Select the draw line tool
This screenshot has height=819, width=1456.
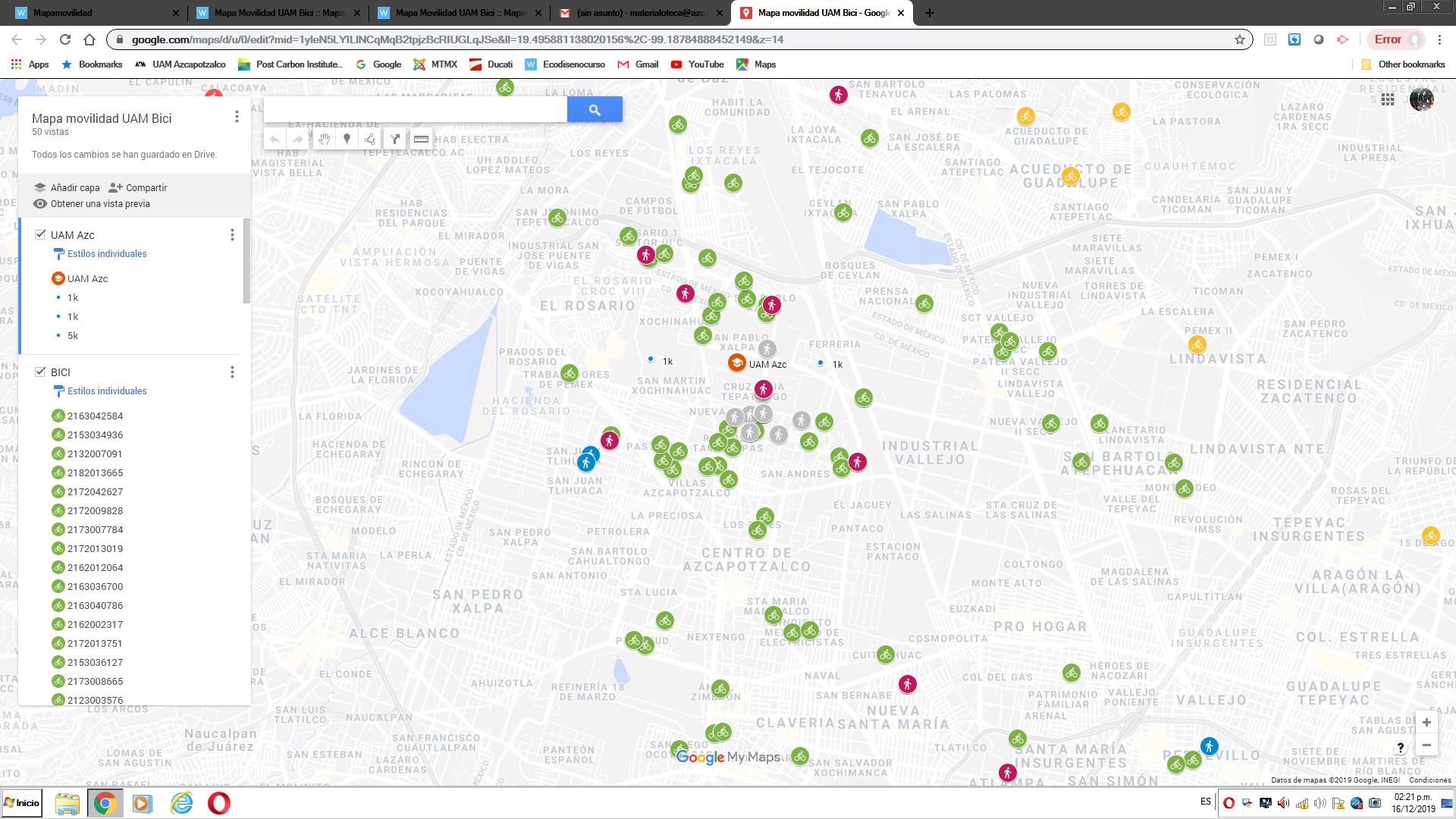370,139
